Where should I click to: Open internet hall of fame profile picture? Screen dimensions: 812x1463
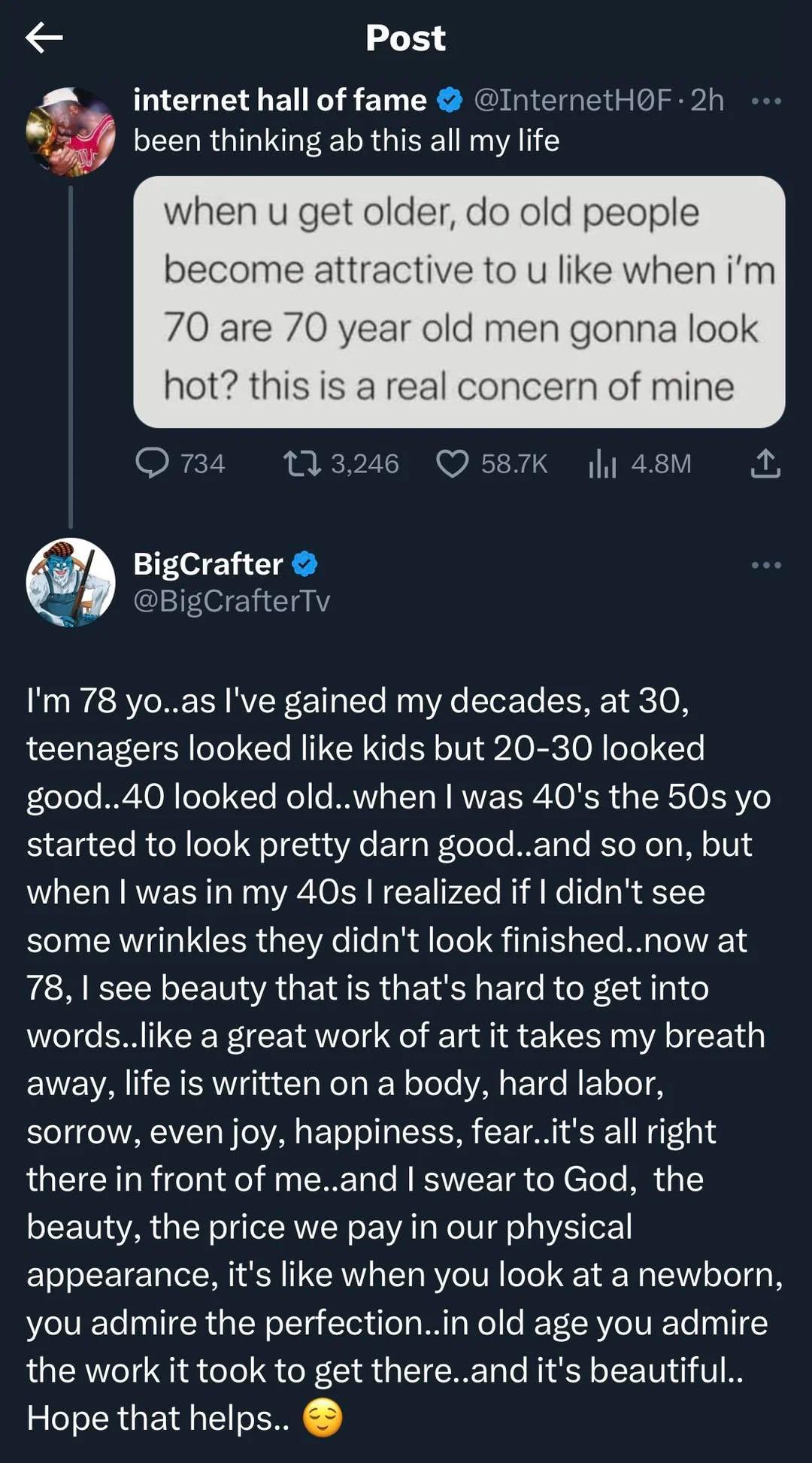71,132
